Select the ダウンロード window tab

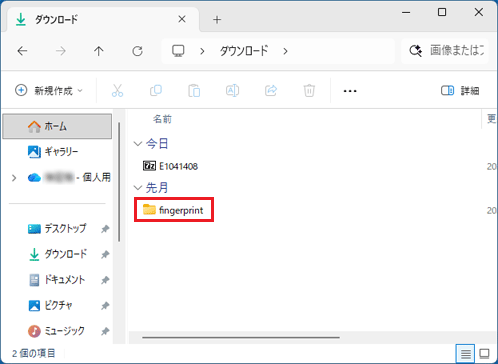(102, 19)
